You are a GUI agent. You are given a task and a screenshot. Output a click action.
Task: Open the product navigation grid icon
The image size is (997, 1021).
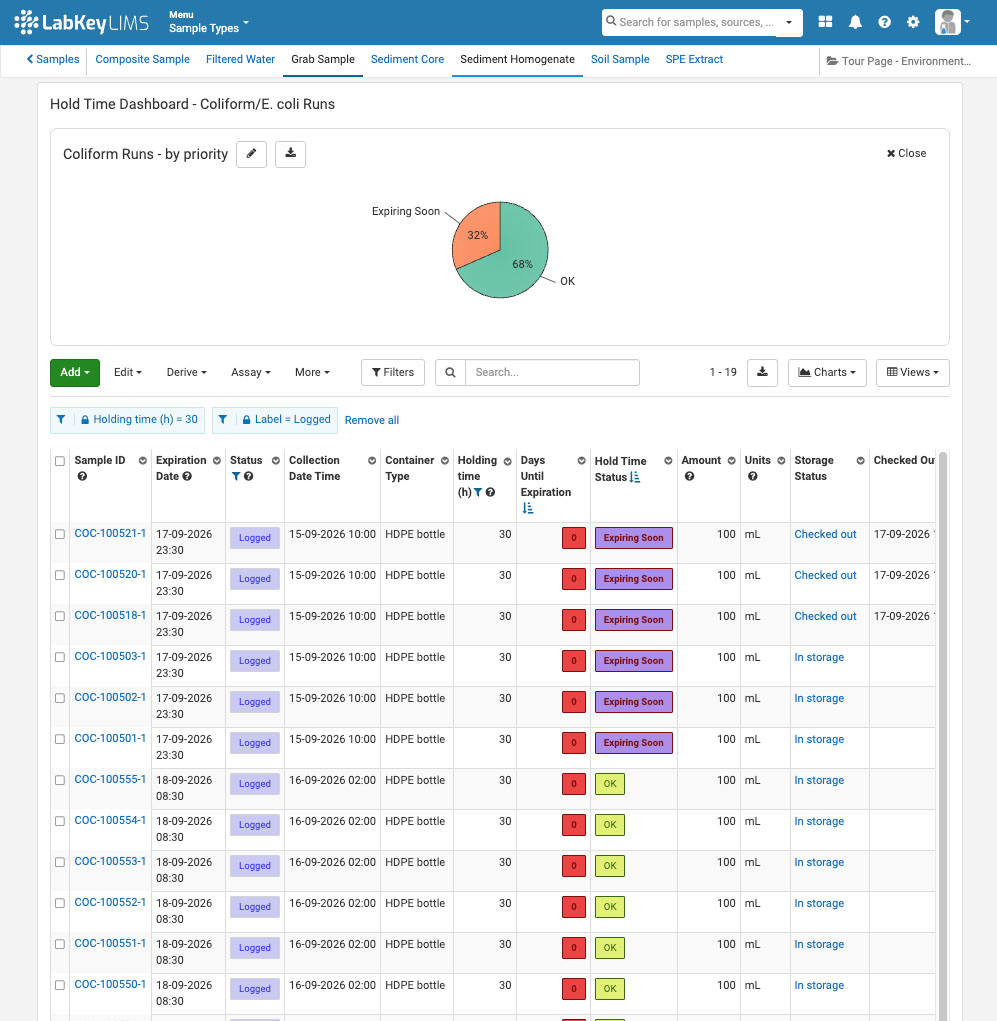(825, 21)
